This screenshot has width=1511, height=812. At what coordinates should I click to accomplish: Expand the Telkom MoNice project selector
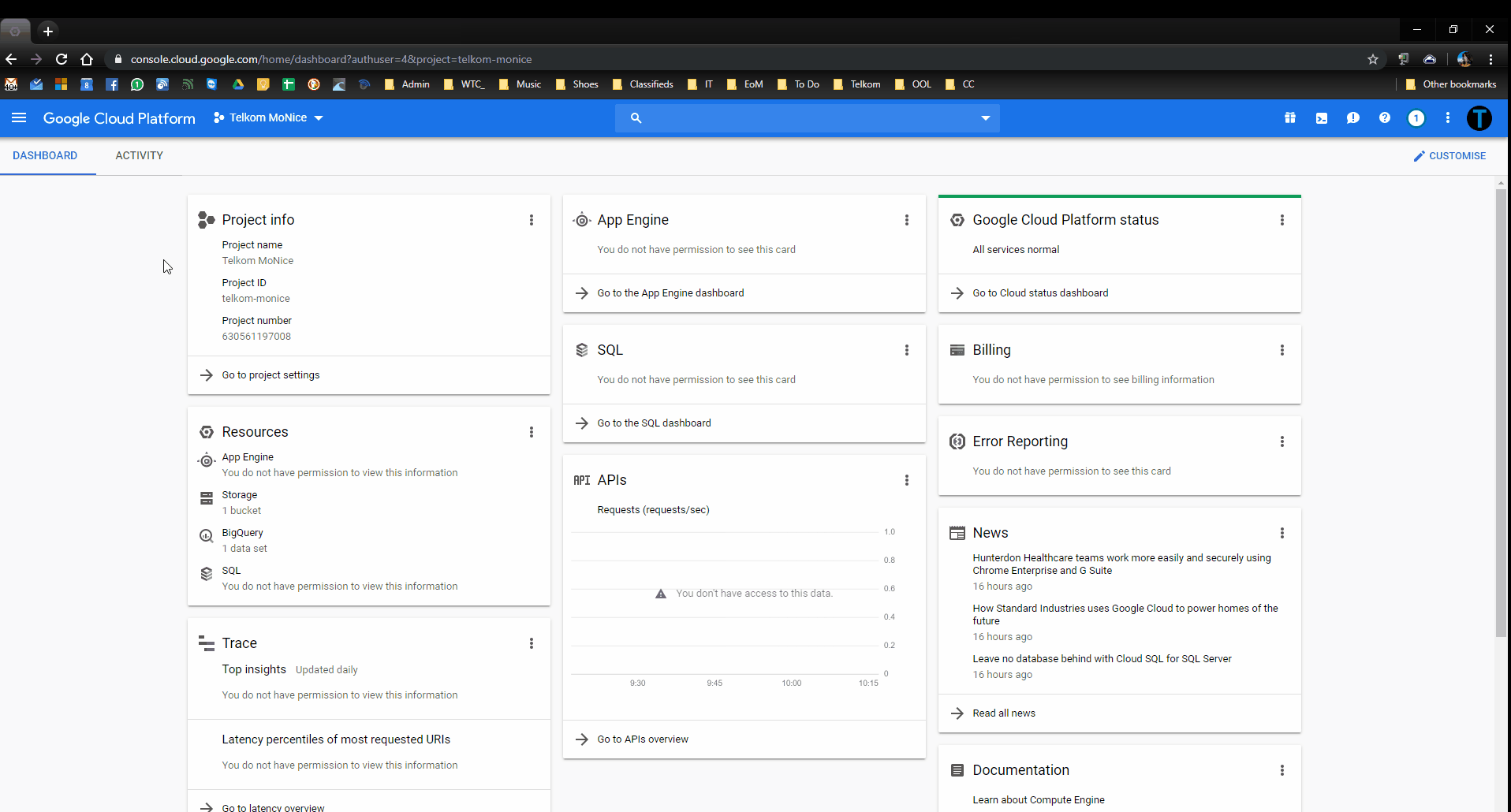268,118
